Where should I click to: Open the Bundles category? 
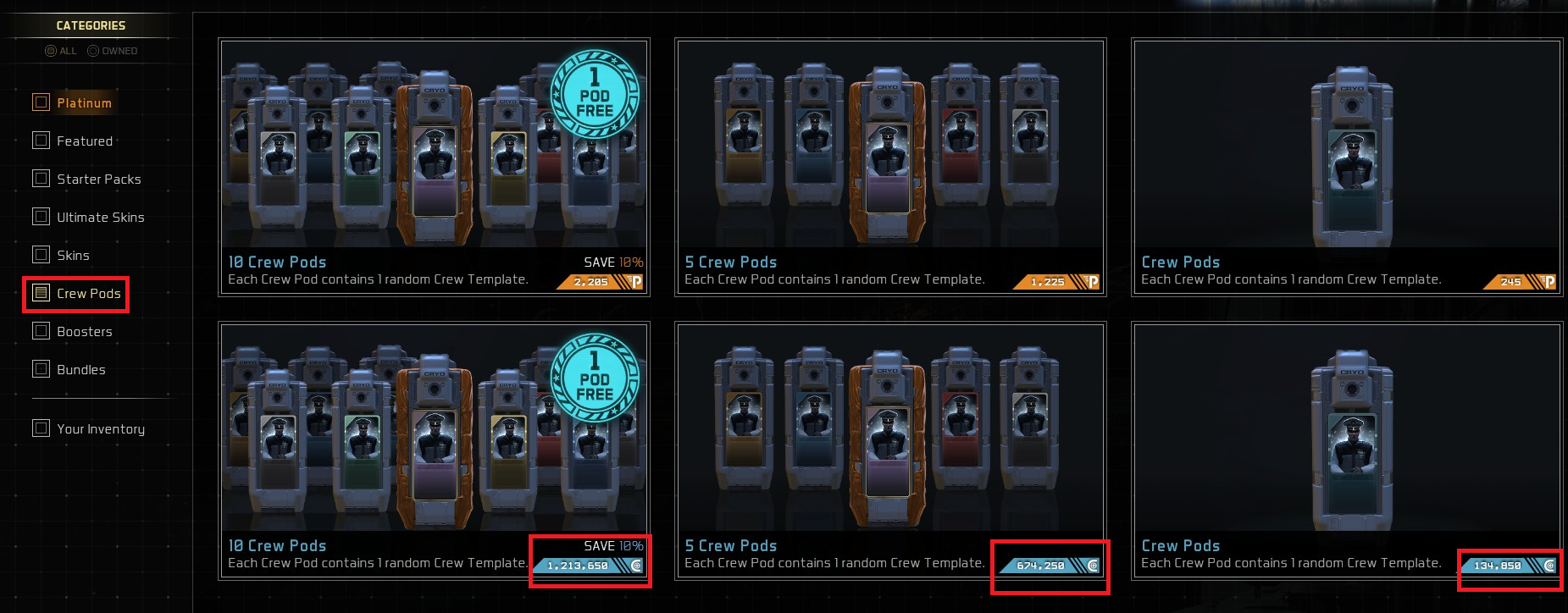(x=81, y=369)
